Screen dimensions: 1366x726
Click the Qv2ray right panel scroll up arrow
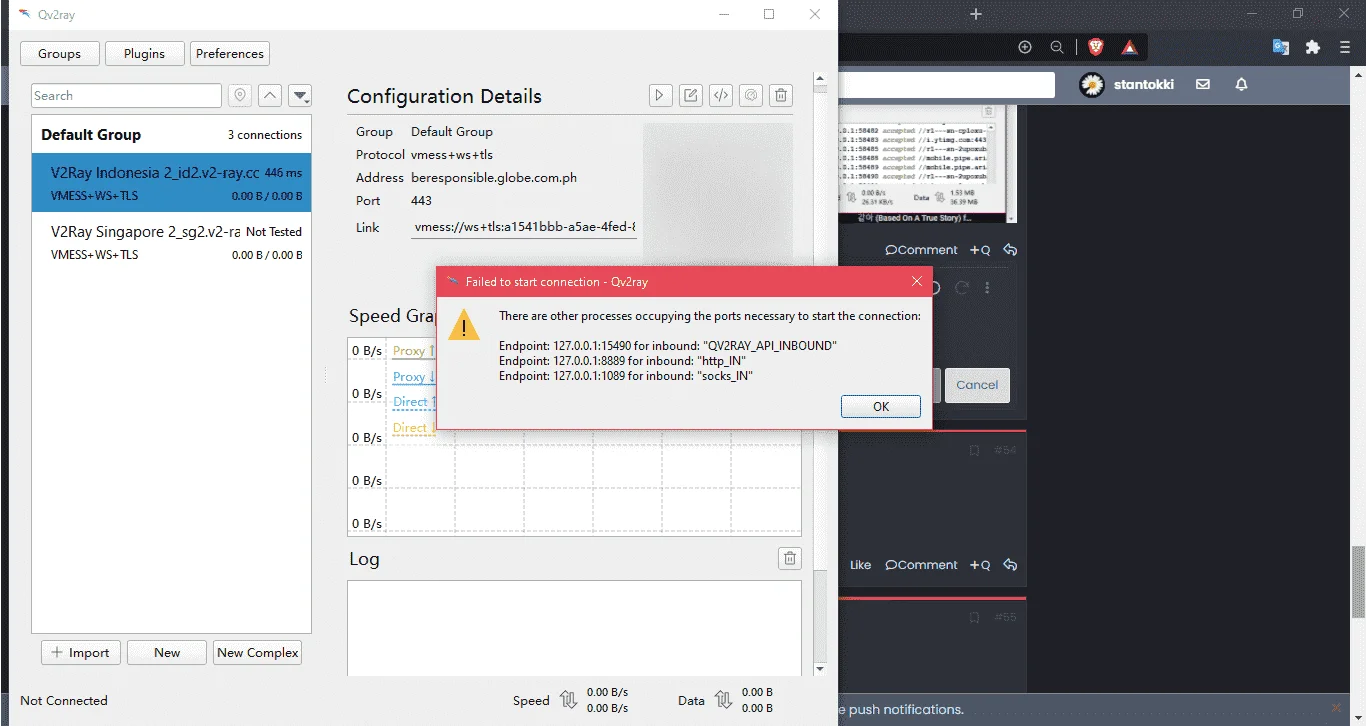click(x=820, y=78)
